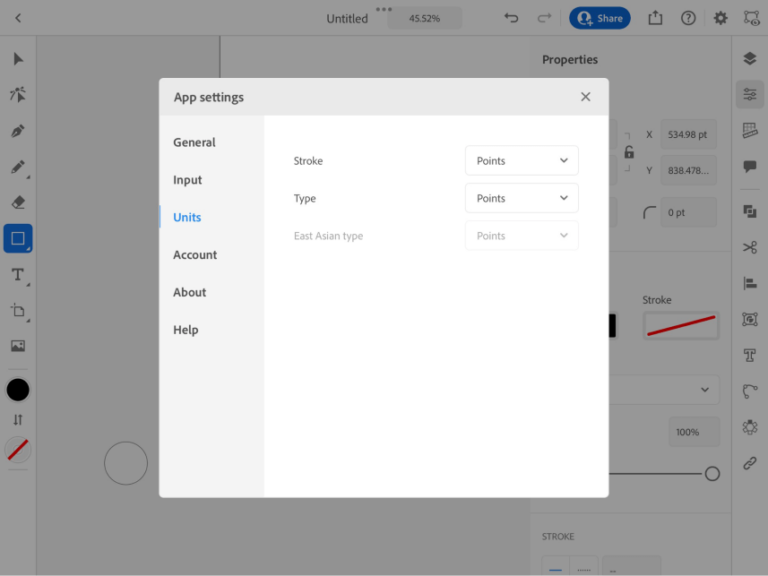This screenshot has width=768, height=576.
Task: Open the Type units dropdown
Action: click(522, 198)
